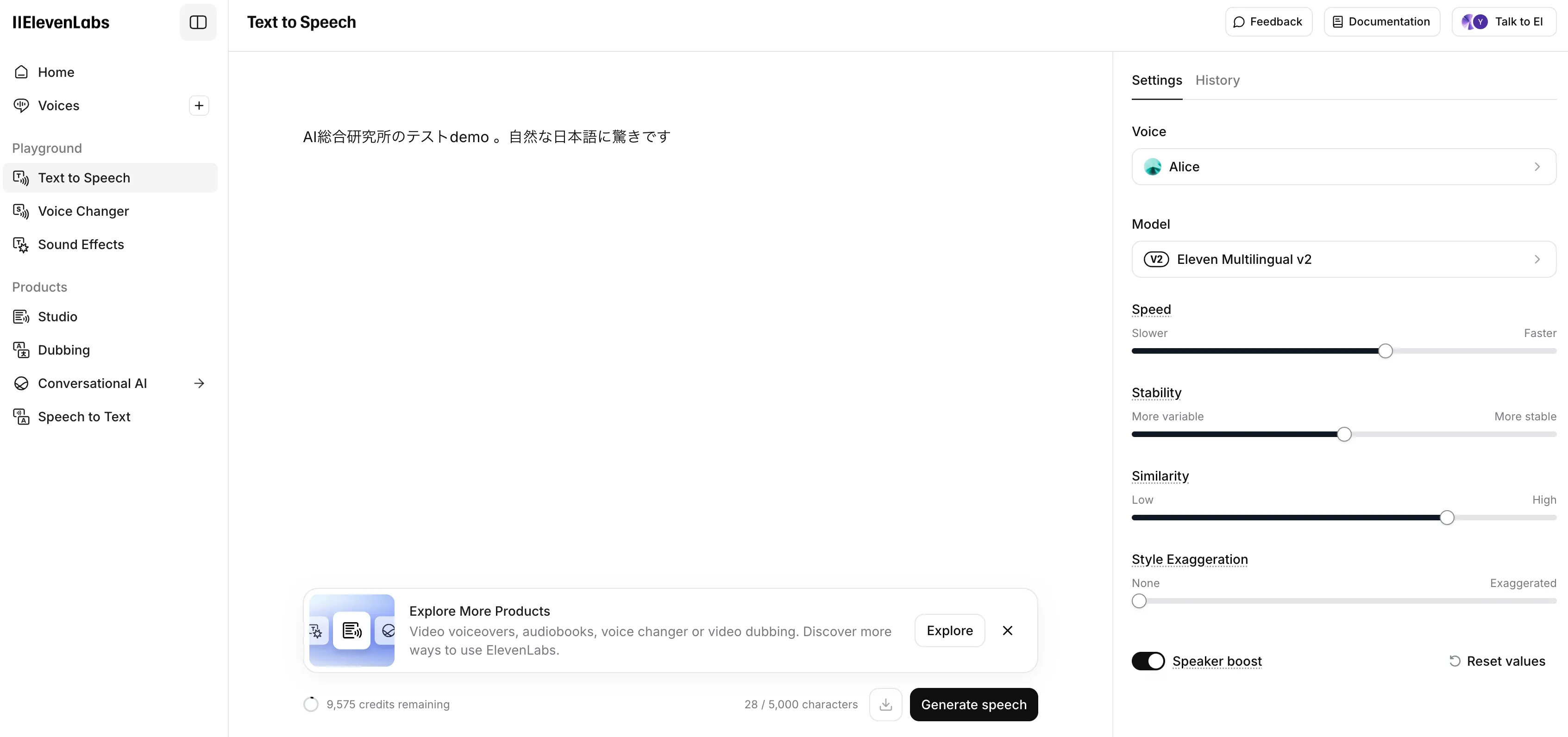Open Studio in the sidebar
Image resolution: width=1568 pixels, height=737 pixels.
coord(110,317)
